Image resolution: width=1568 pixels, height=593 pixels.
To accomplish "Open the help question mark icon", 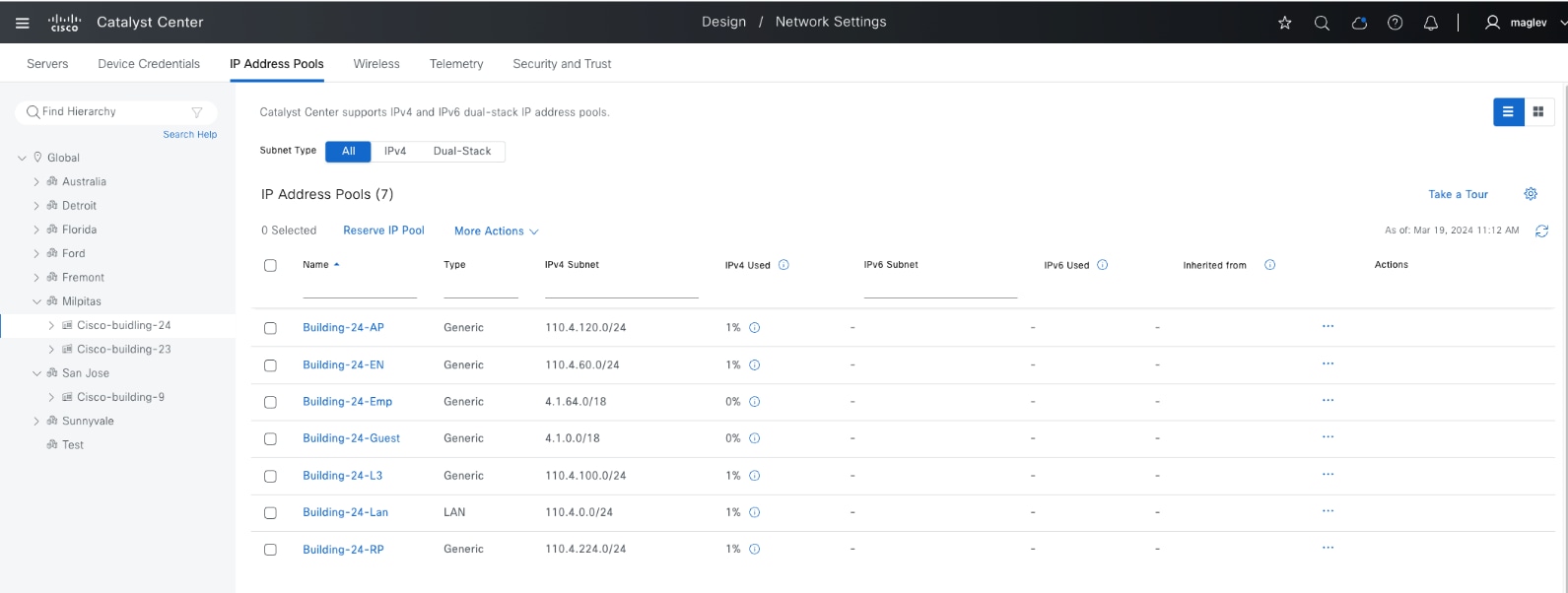I will [1395, 23].
